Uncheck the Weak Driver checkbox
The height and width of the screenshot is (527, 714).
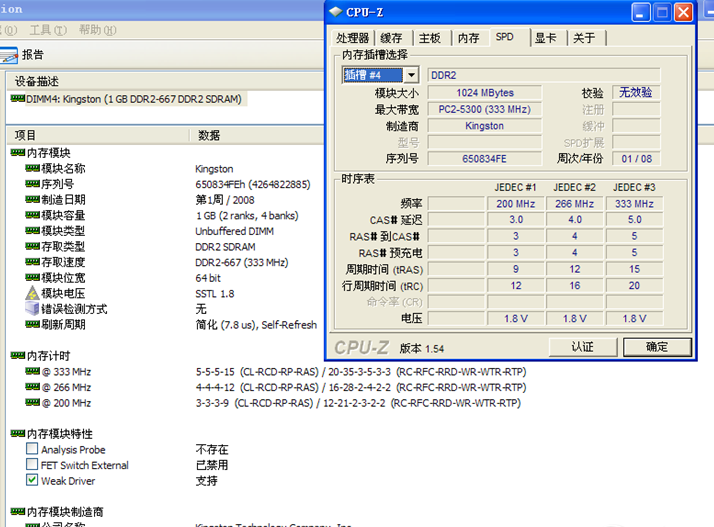[33, 481]
